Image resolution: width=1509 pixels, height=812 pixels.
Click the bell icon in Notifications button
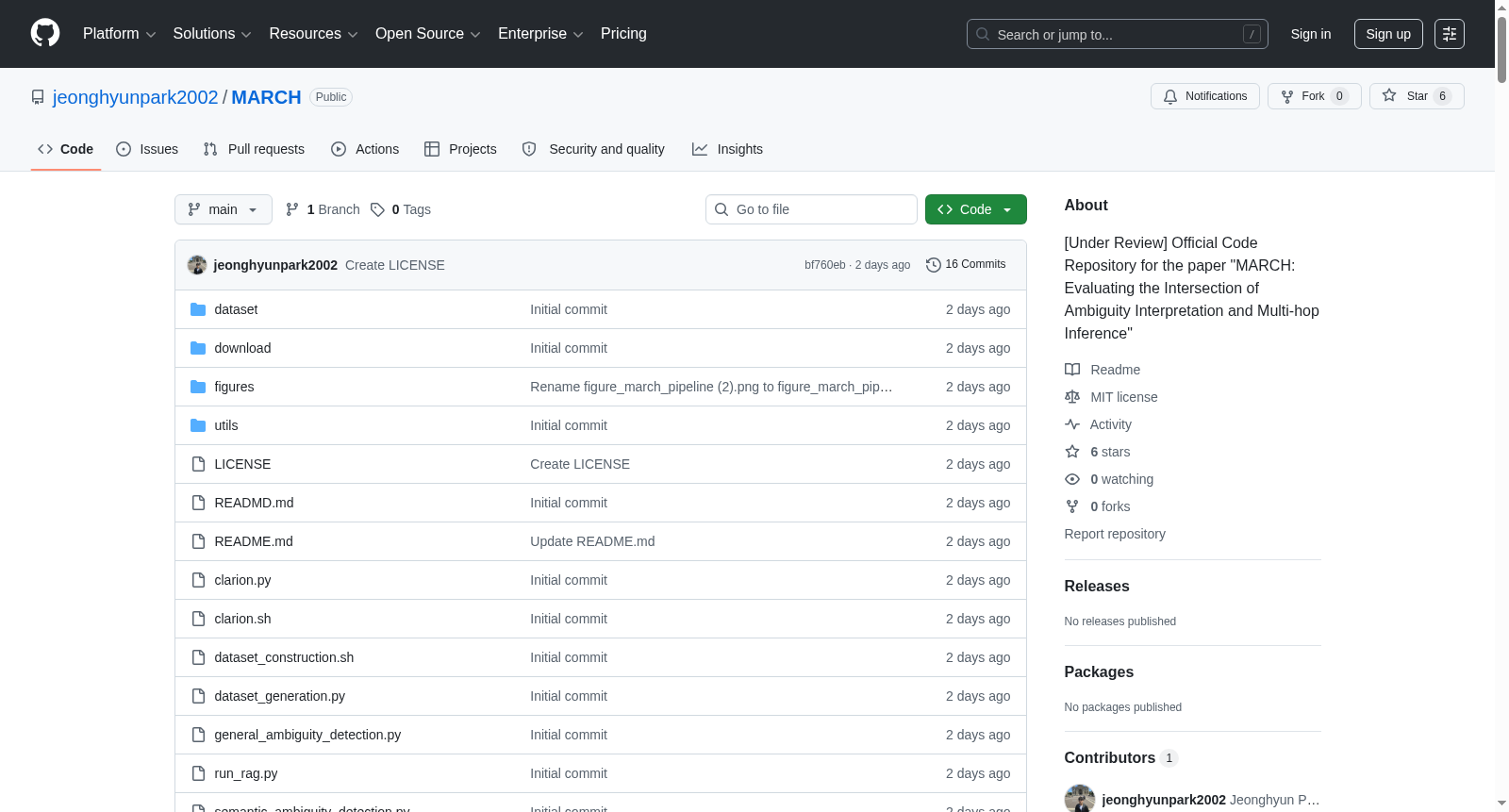(x=1170, y=96)
